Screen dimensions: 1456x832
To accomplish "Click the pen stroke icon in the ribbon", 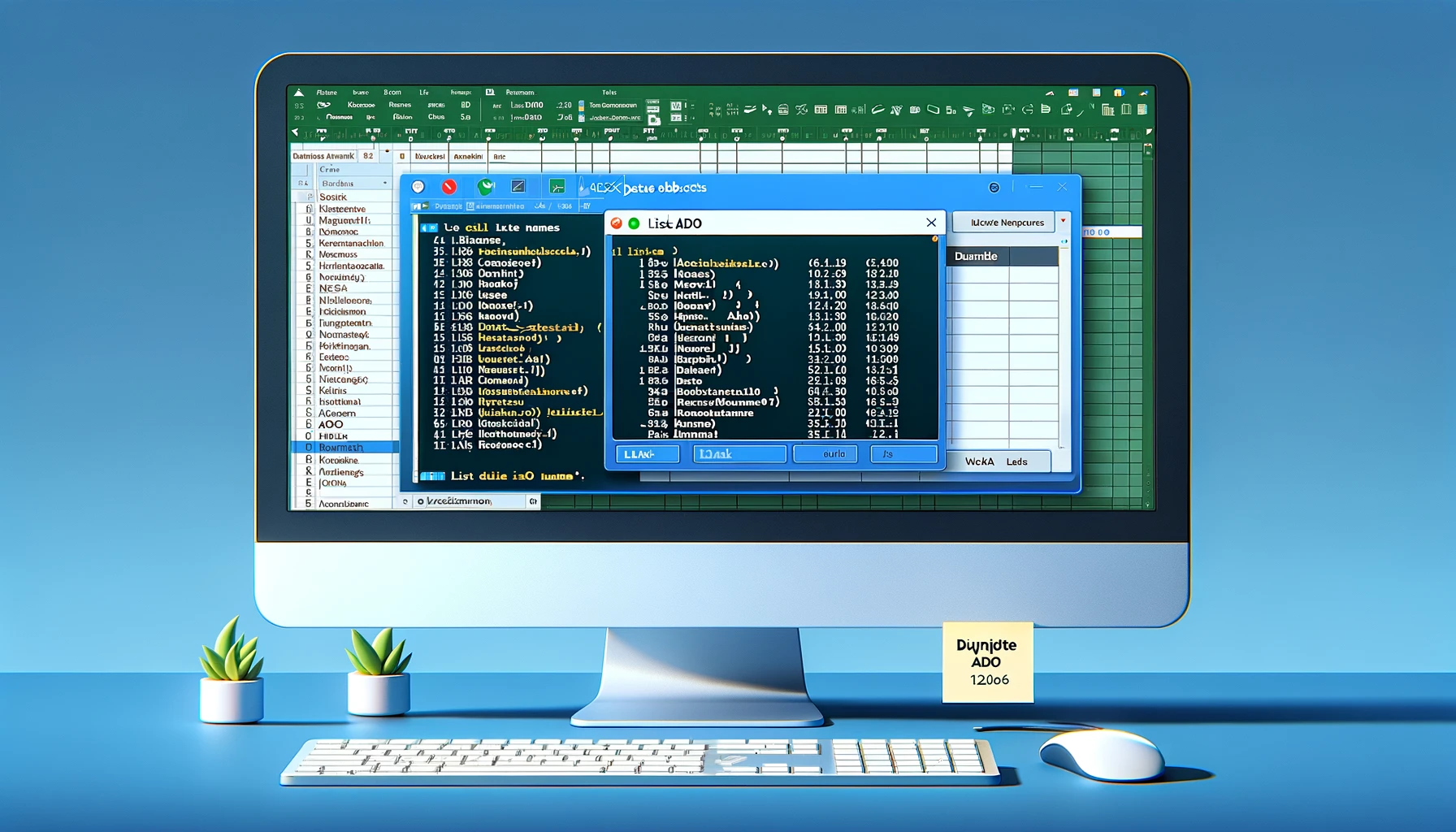I will pos(877,110).
